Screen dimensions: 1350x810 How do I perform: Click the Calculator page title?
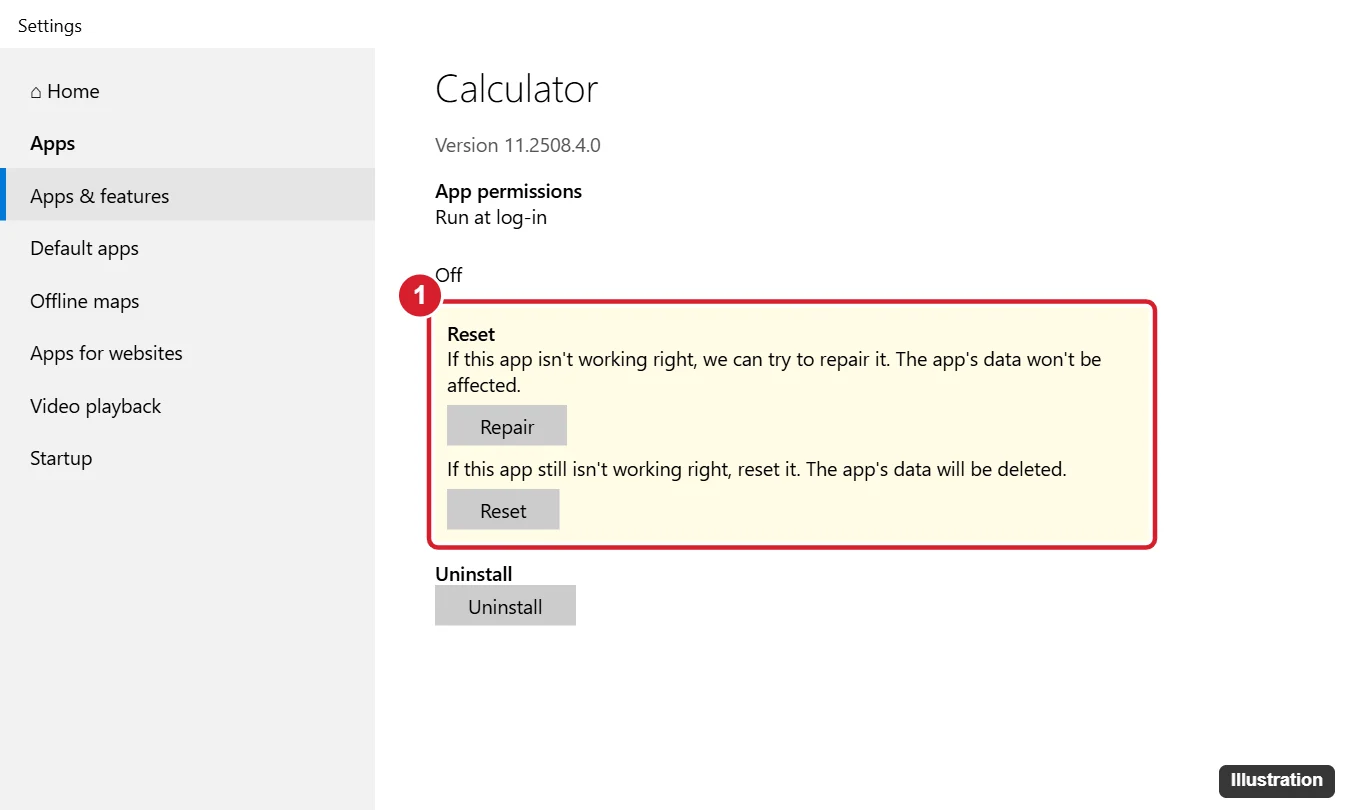(516, 89)
